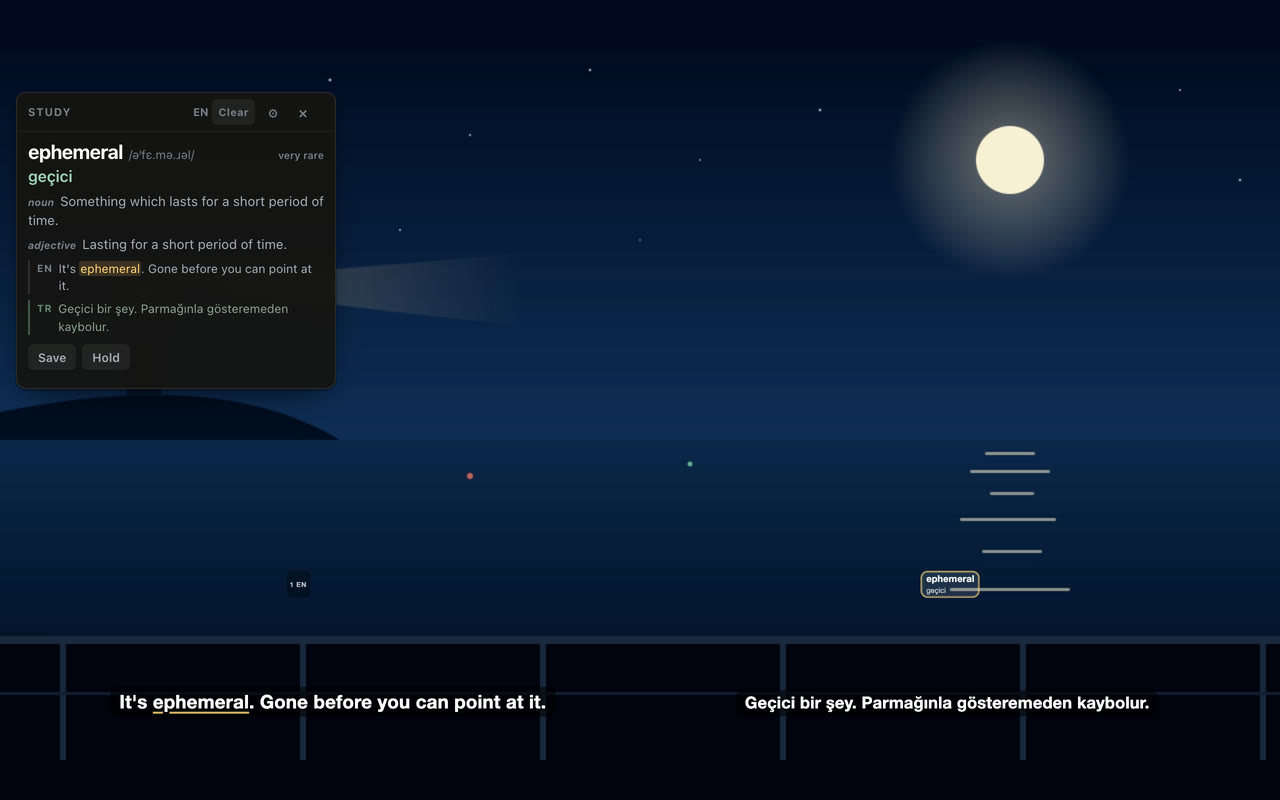This screenshot has width=1280, height=800.
Task: Save the word ephemeral
Action: click(x=52, y=358)
